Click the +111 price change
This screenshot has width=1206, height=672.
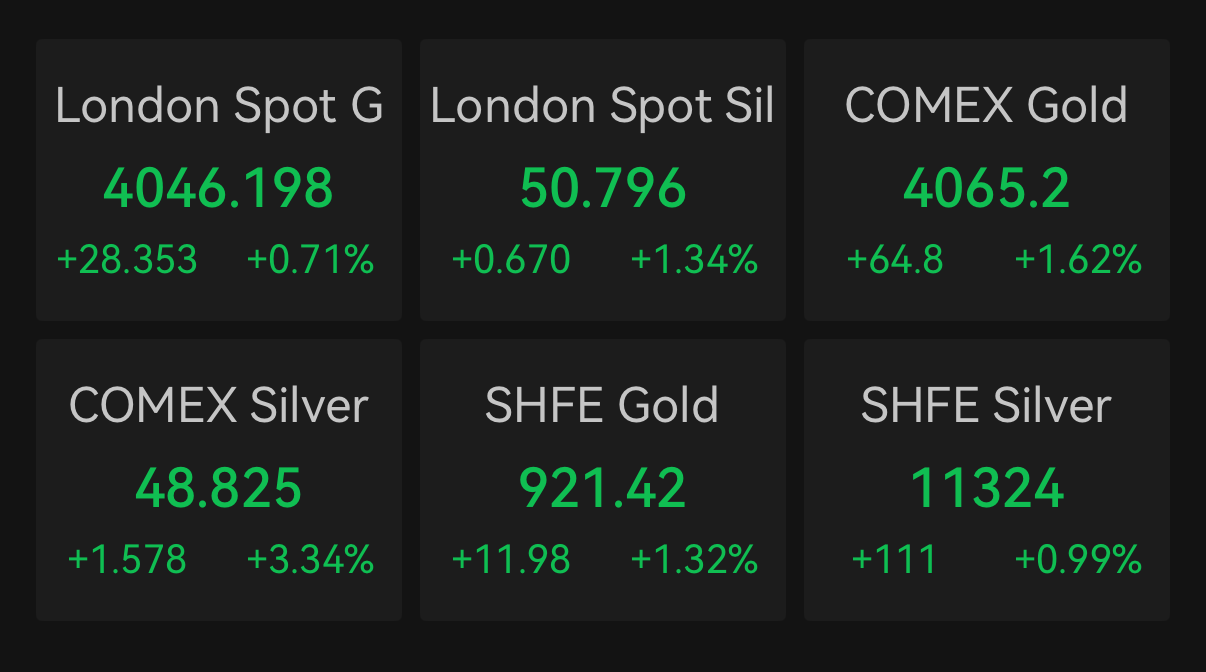(x=894, y=559)
